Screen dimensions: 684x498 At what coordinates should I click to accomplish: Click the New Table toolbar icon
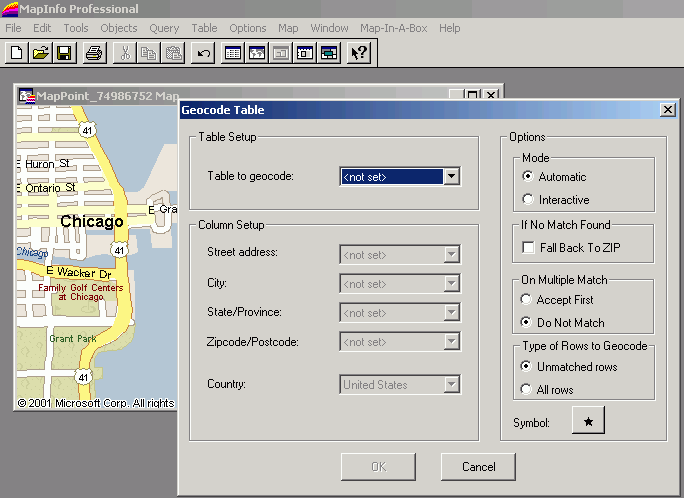pos(16,53)
